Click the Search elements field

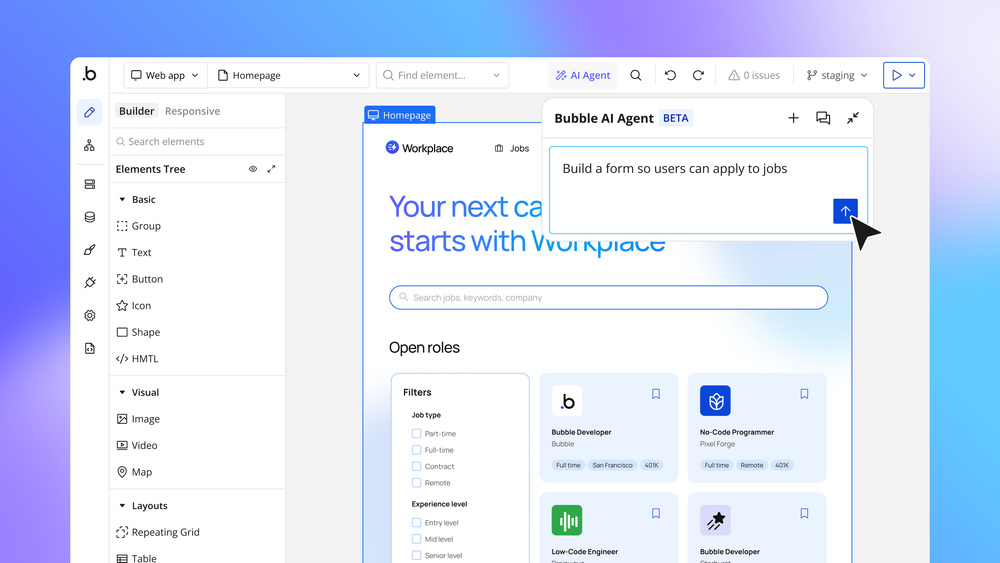pos(197,142)
